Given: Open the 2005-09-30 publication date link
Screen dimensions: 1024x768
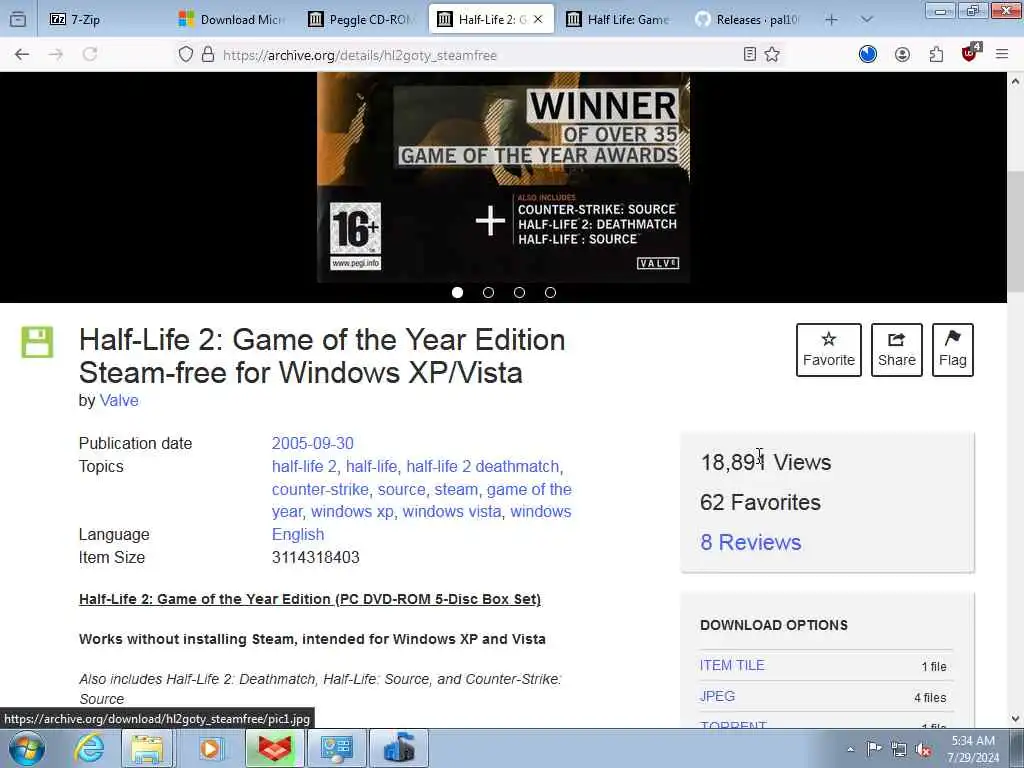Looking at the screenshot, I should tap(313, 443).
